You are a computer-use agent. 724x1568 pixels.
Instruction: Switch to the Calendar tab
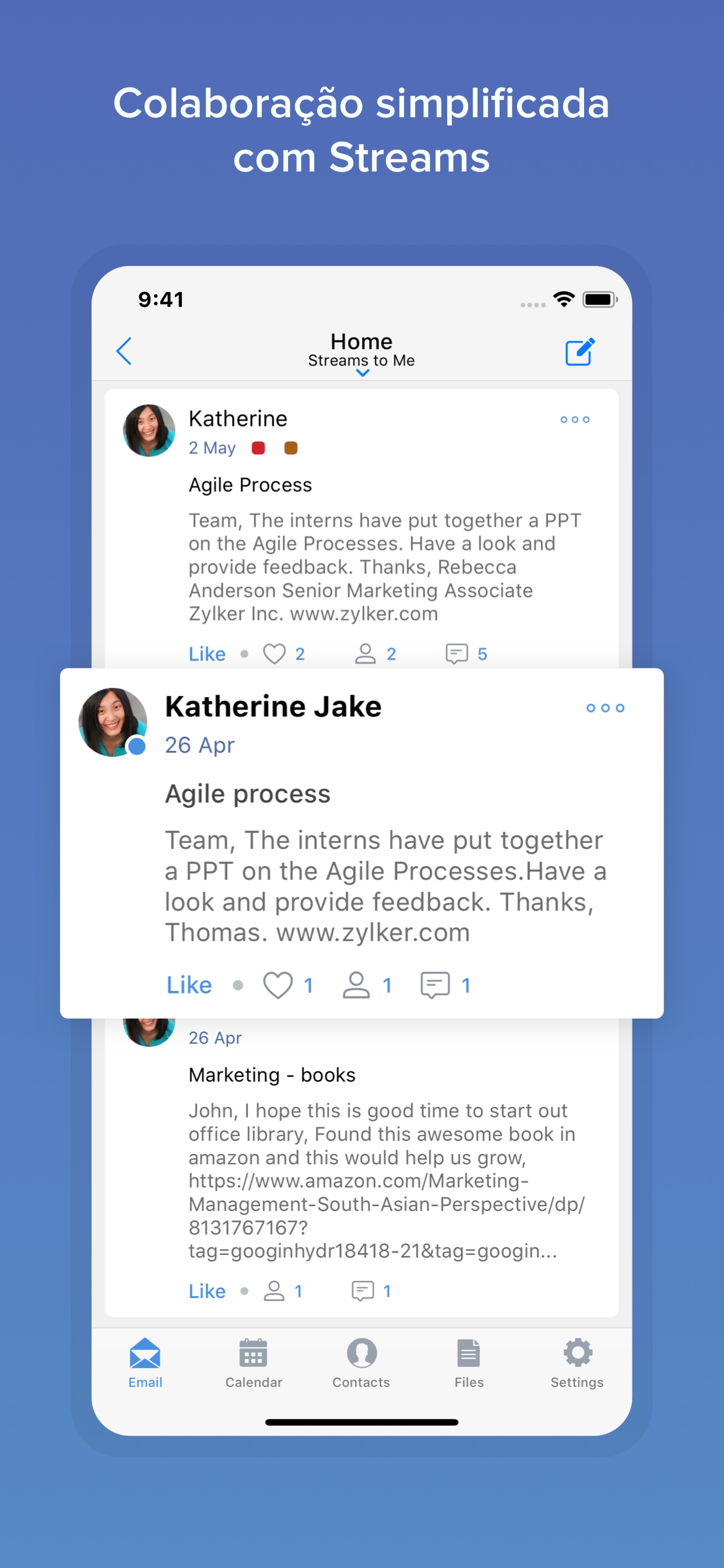tap(254, 1363)
